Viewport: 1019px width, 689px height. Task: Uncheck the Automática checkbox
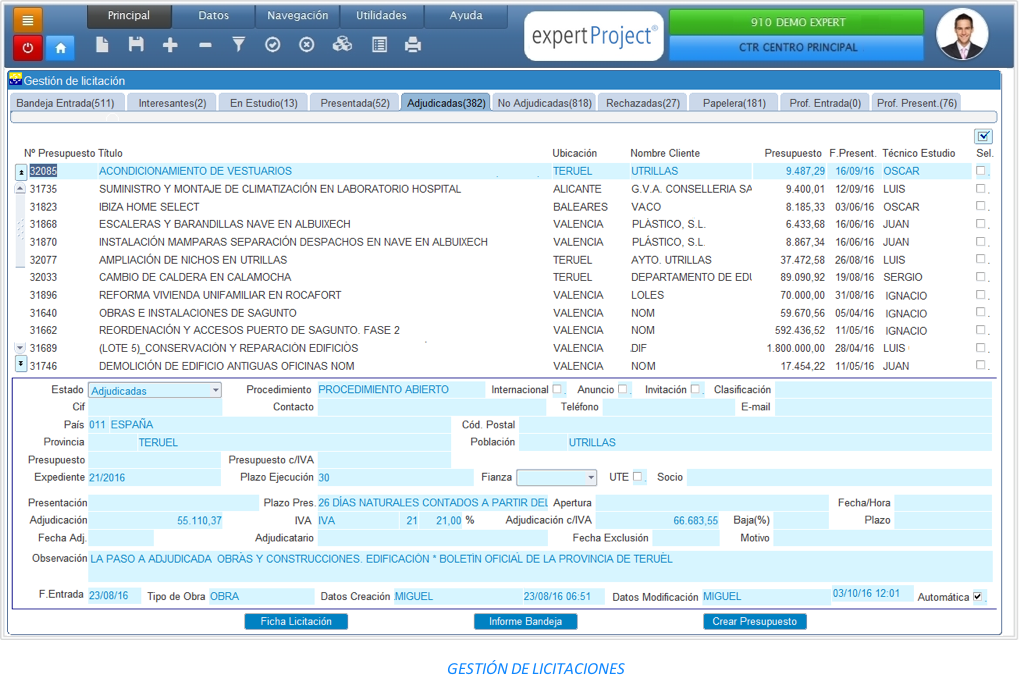(978, 596)
